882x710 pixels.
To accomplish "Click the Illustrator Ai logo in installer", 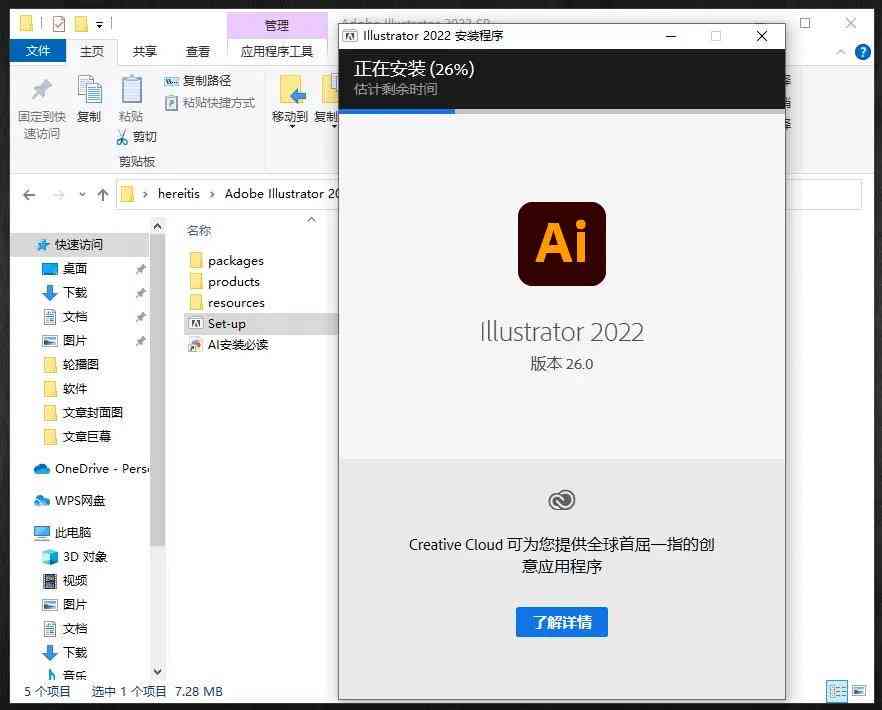I will point(561,244).
